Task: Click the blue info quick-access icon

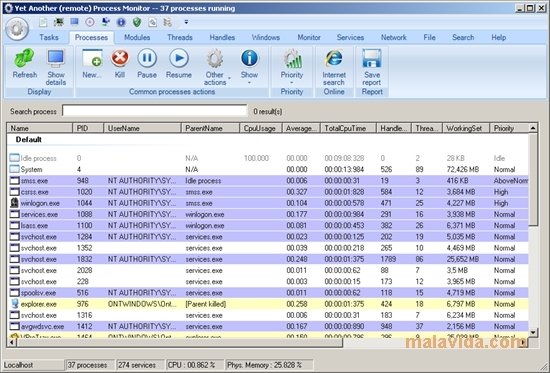Action: [x=121, y=22]
